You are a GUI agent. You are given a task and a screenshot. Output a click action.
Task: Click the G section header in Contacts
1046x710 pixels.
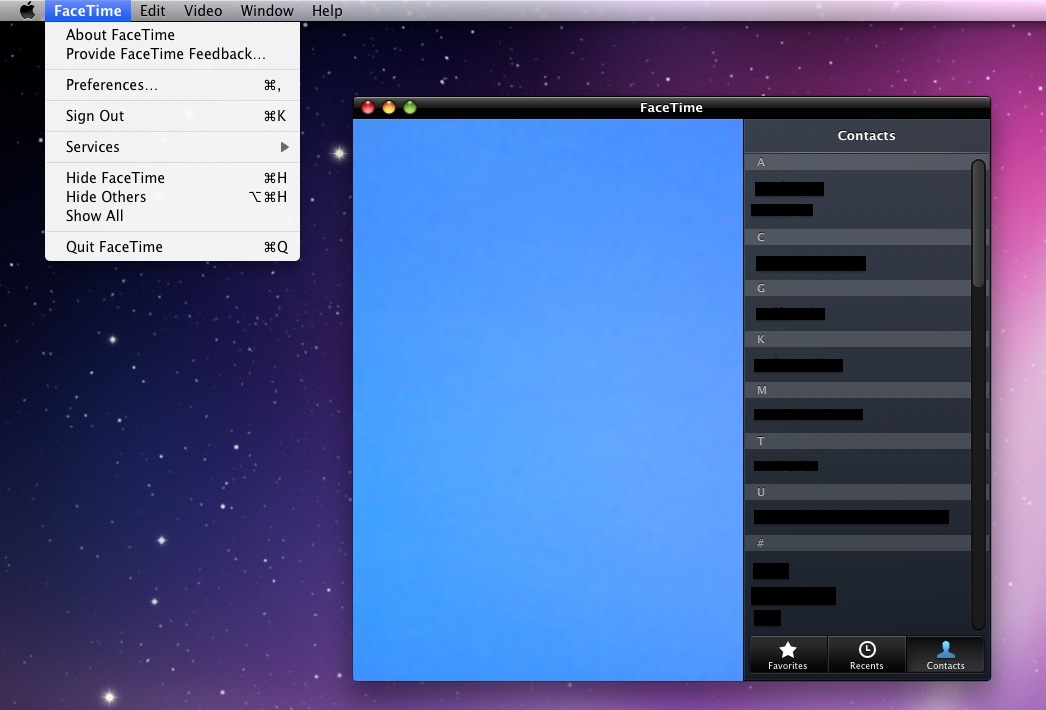[x=858, y=288]
